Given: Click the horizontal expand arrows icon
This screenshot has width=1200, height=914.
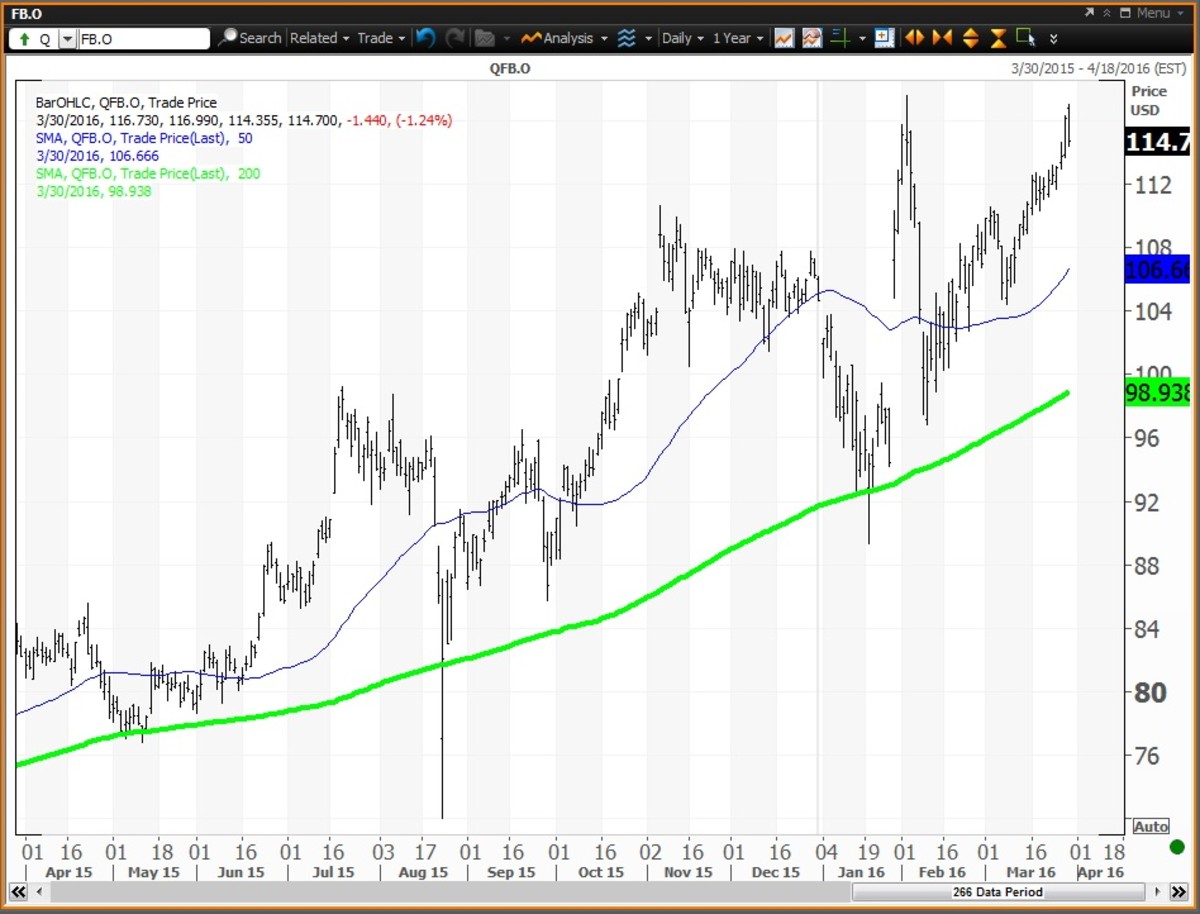Looking at the screenshot, I should (x=914, y=38).
